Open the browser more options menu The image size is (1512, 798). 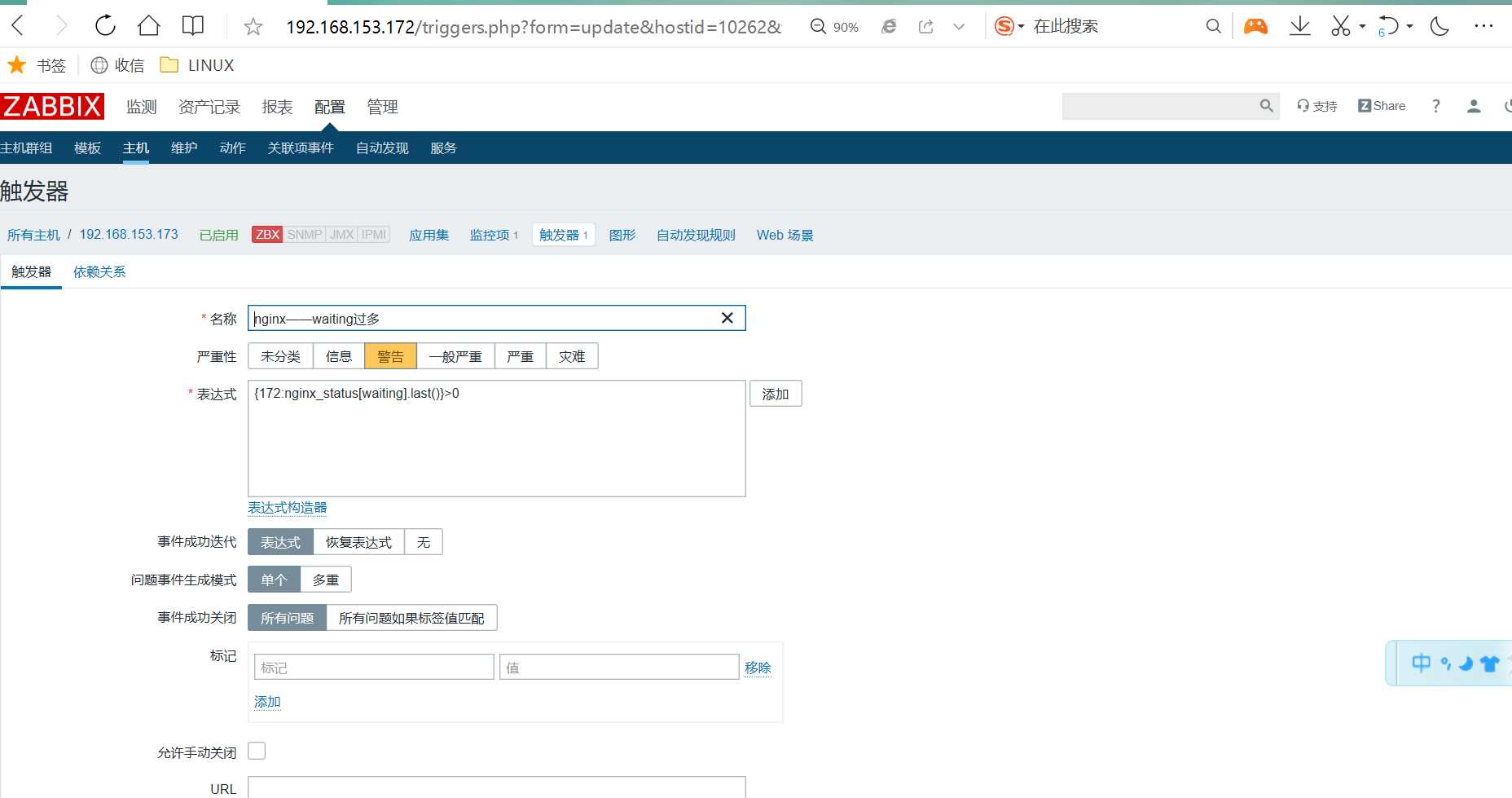click(1483, 27)
